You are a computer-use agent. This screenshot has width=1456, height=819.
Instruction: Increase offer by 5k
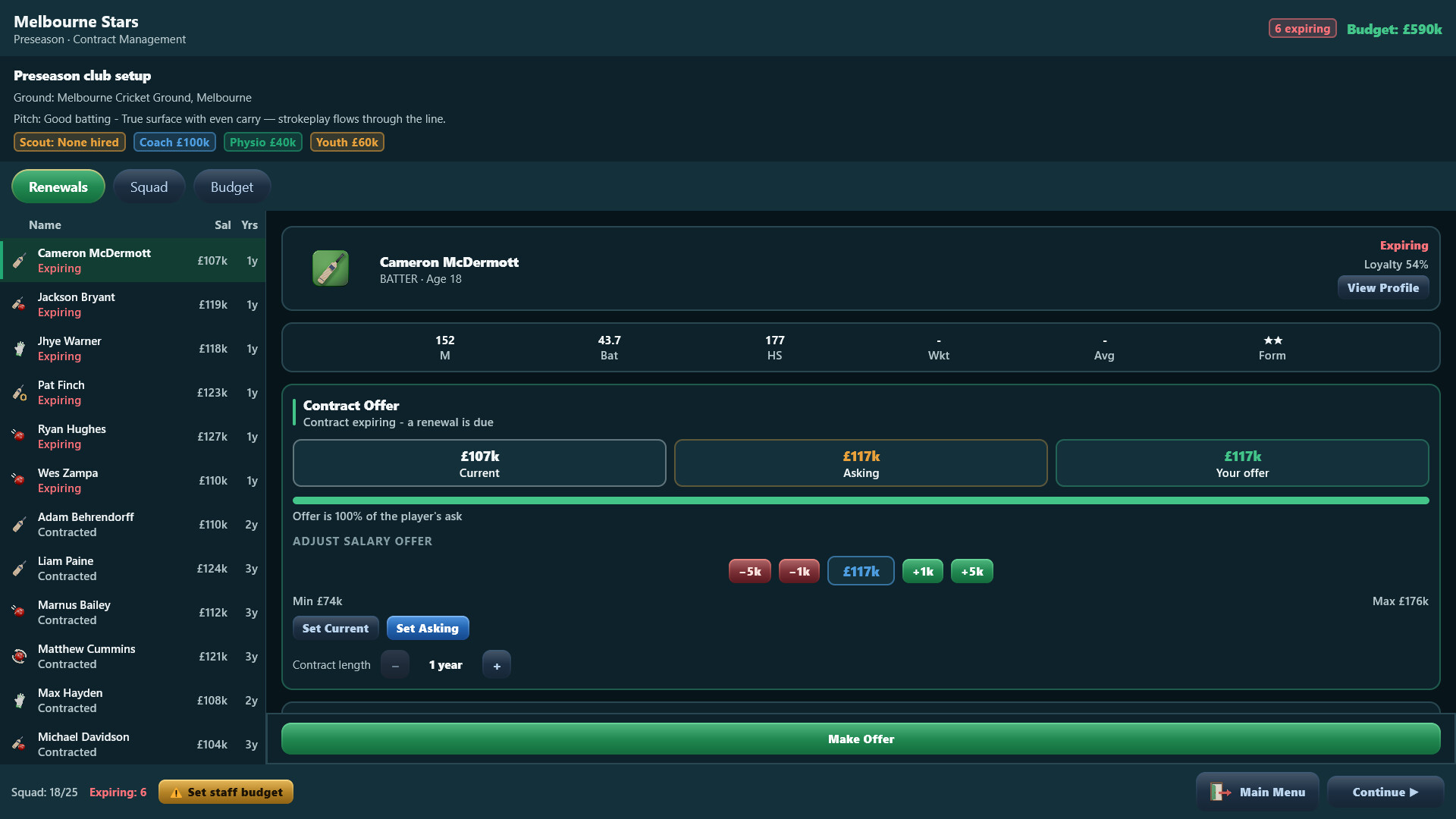[x=972, y=572]
